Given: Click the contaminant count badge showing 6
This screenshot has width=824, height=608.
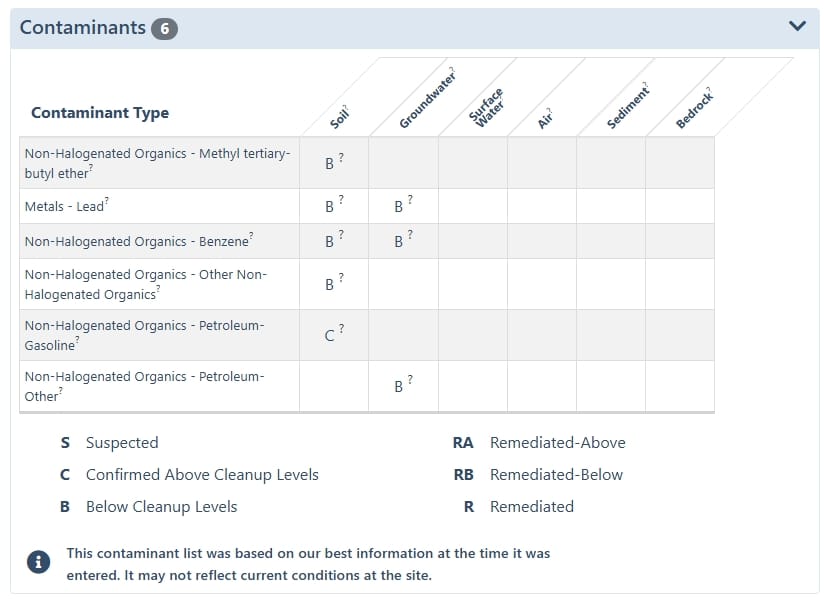Looking at the screenshot, I should tap(164, 29).
